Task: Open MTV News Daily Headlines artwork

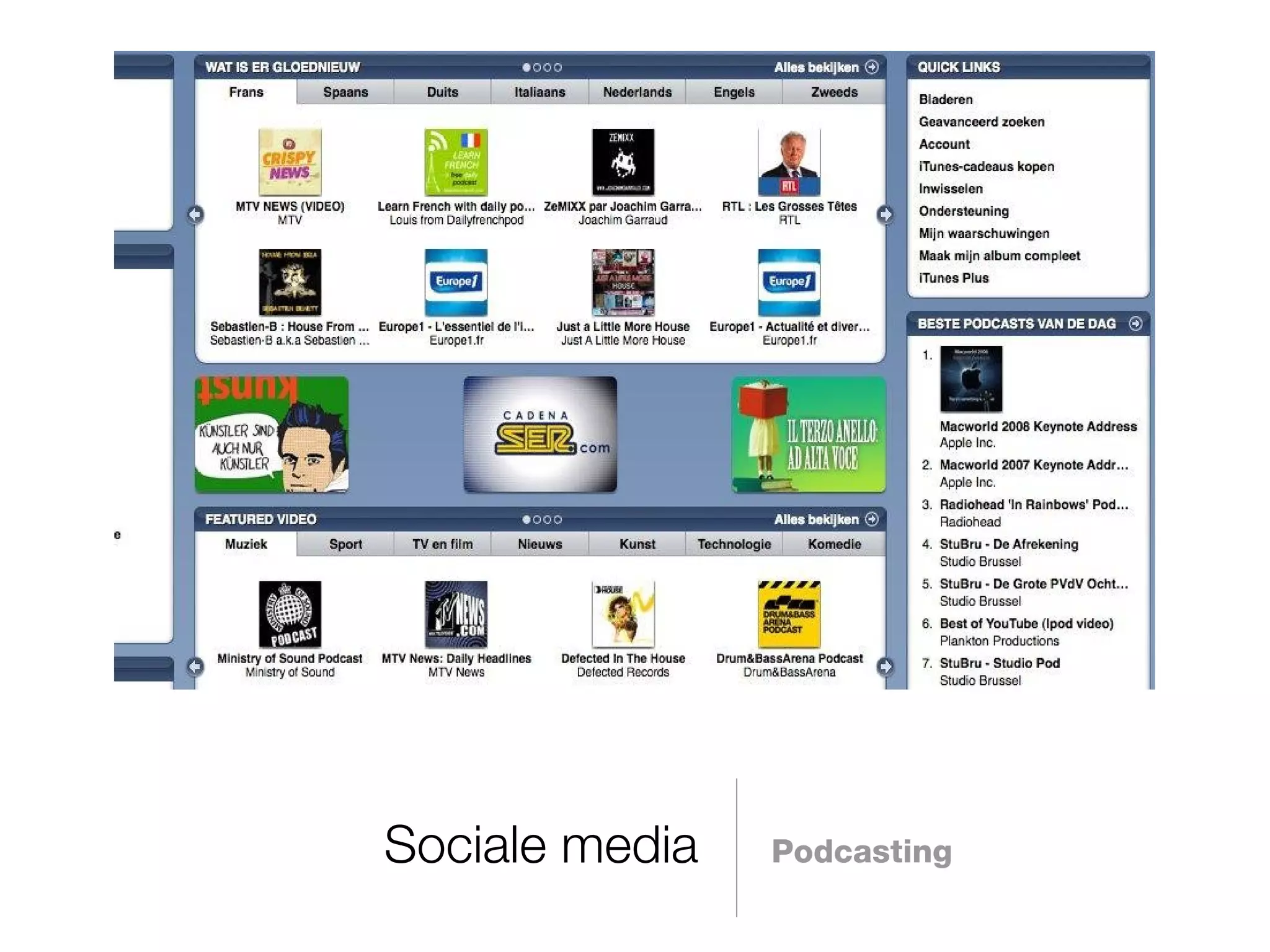Action: pos(456,614)
